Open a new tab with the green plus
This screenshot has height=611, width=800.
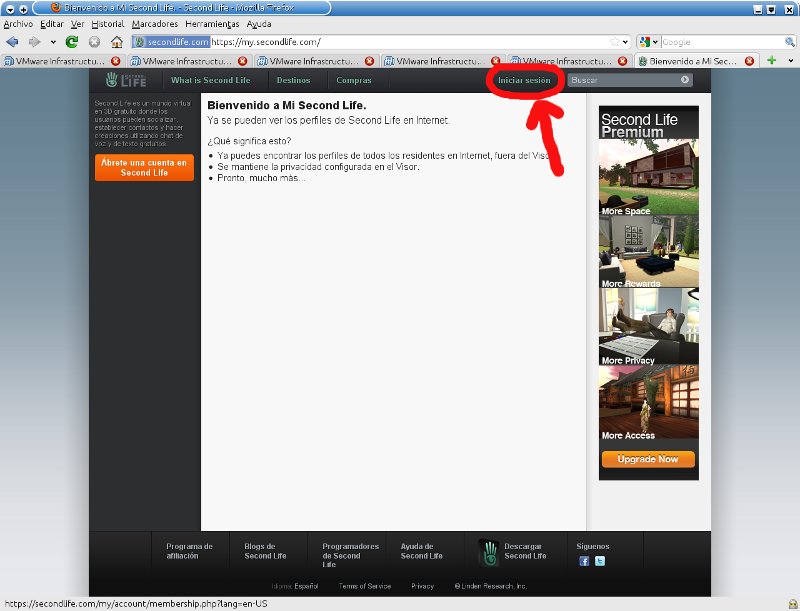771,60
